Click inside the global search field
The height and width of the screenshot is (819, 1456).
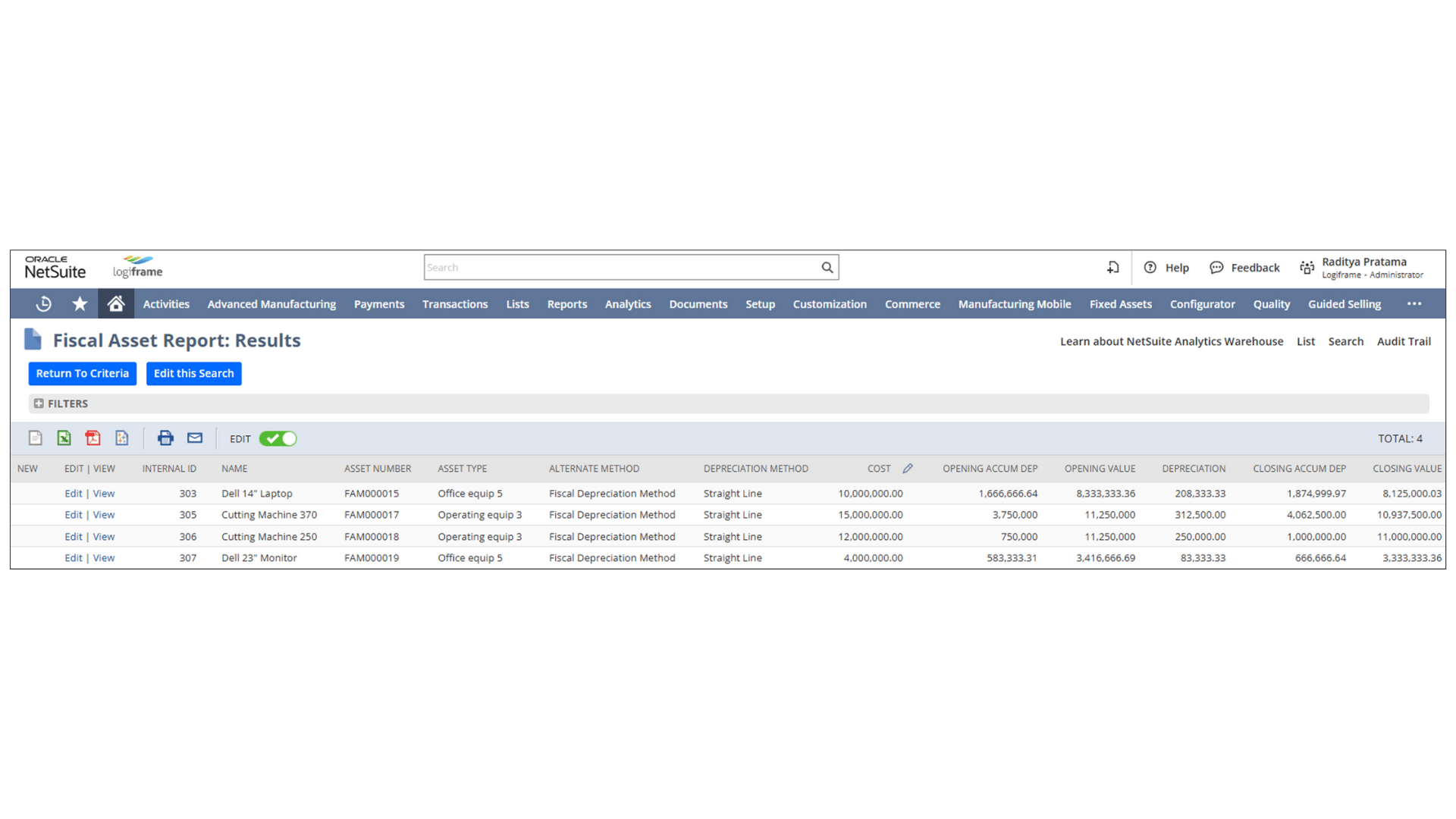click(622, 267)
